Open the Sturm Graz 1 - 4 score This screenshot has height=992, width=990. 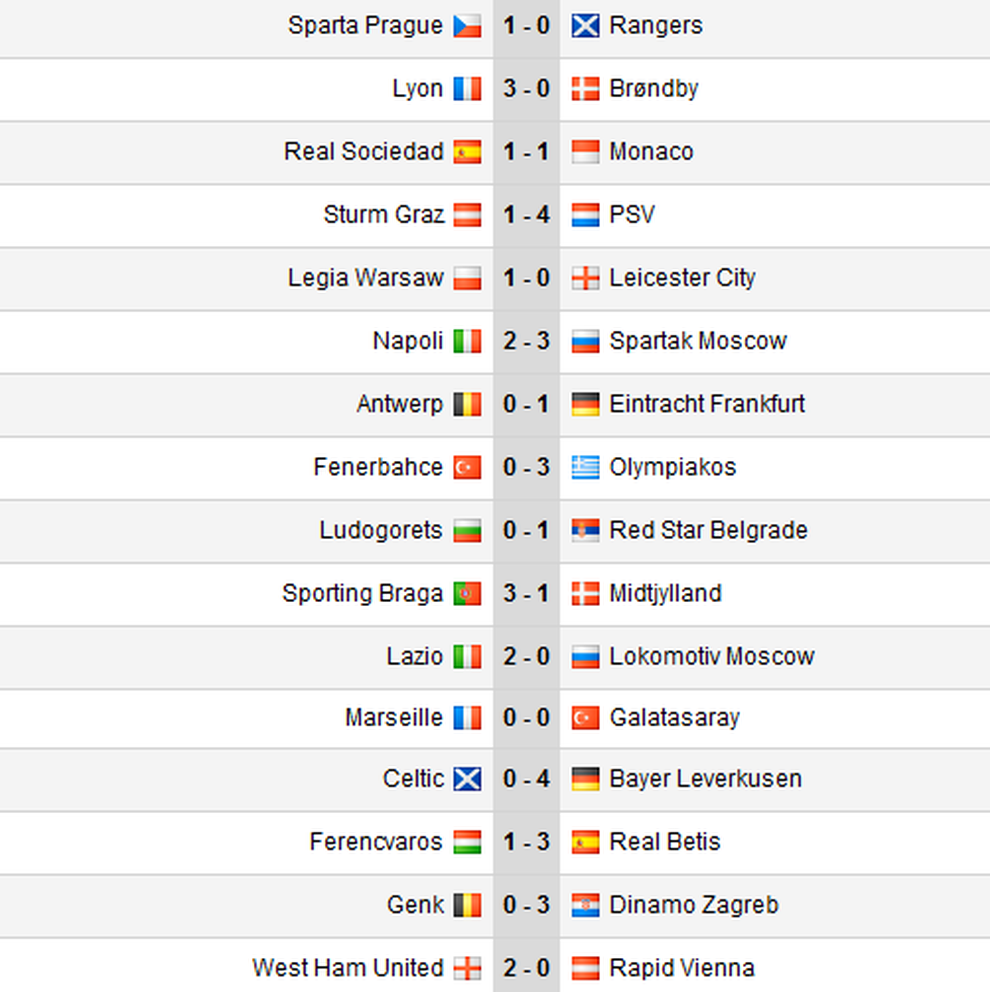pyautogui.click(x=526, y=215)
